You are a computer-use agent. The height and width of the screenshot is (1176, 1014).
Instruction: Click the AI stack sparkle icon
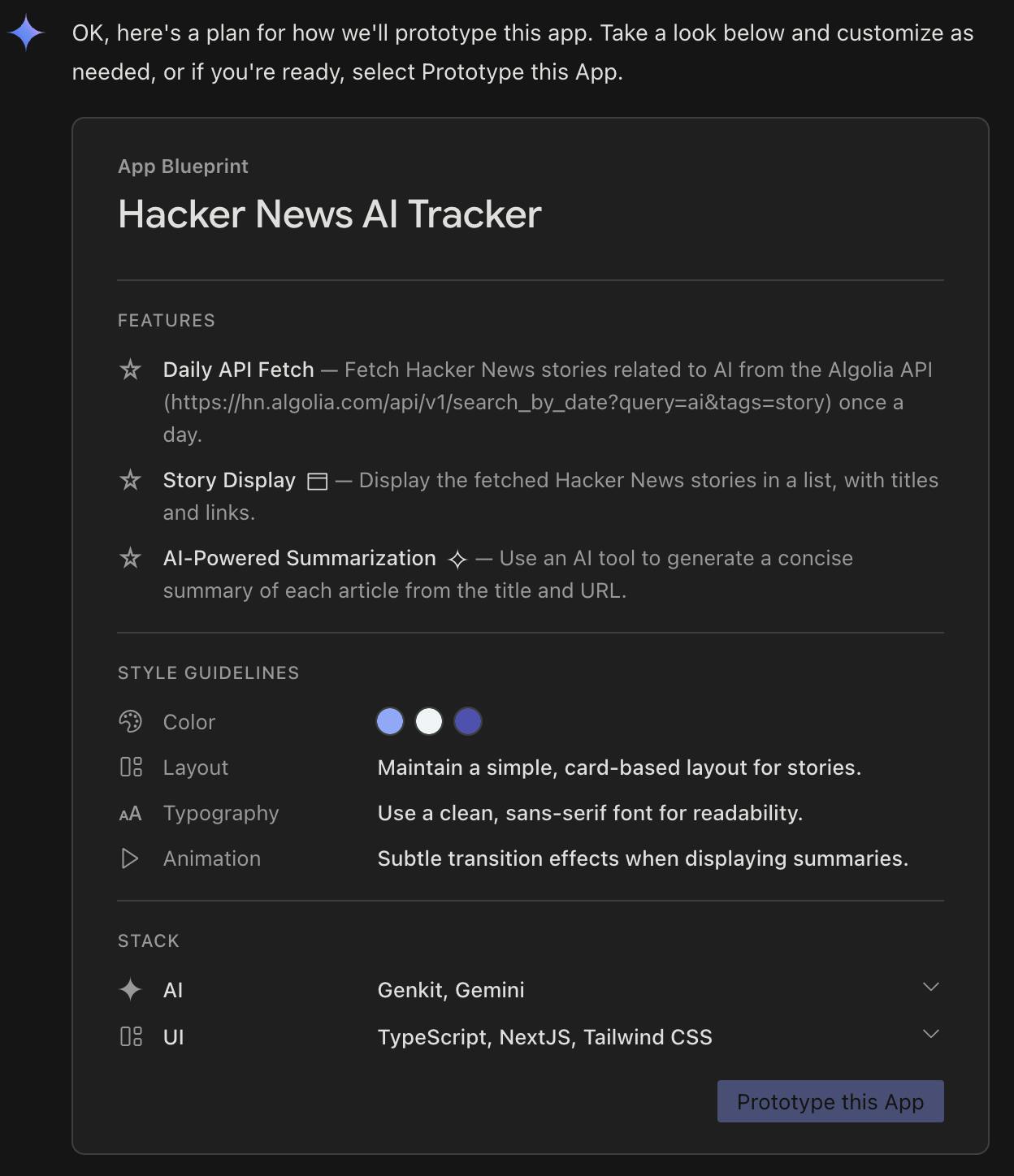point(130,990)
